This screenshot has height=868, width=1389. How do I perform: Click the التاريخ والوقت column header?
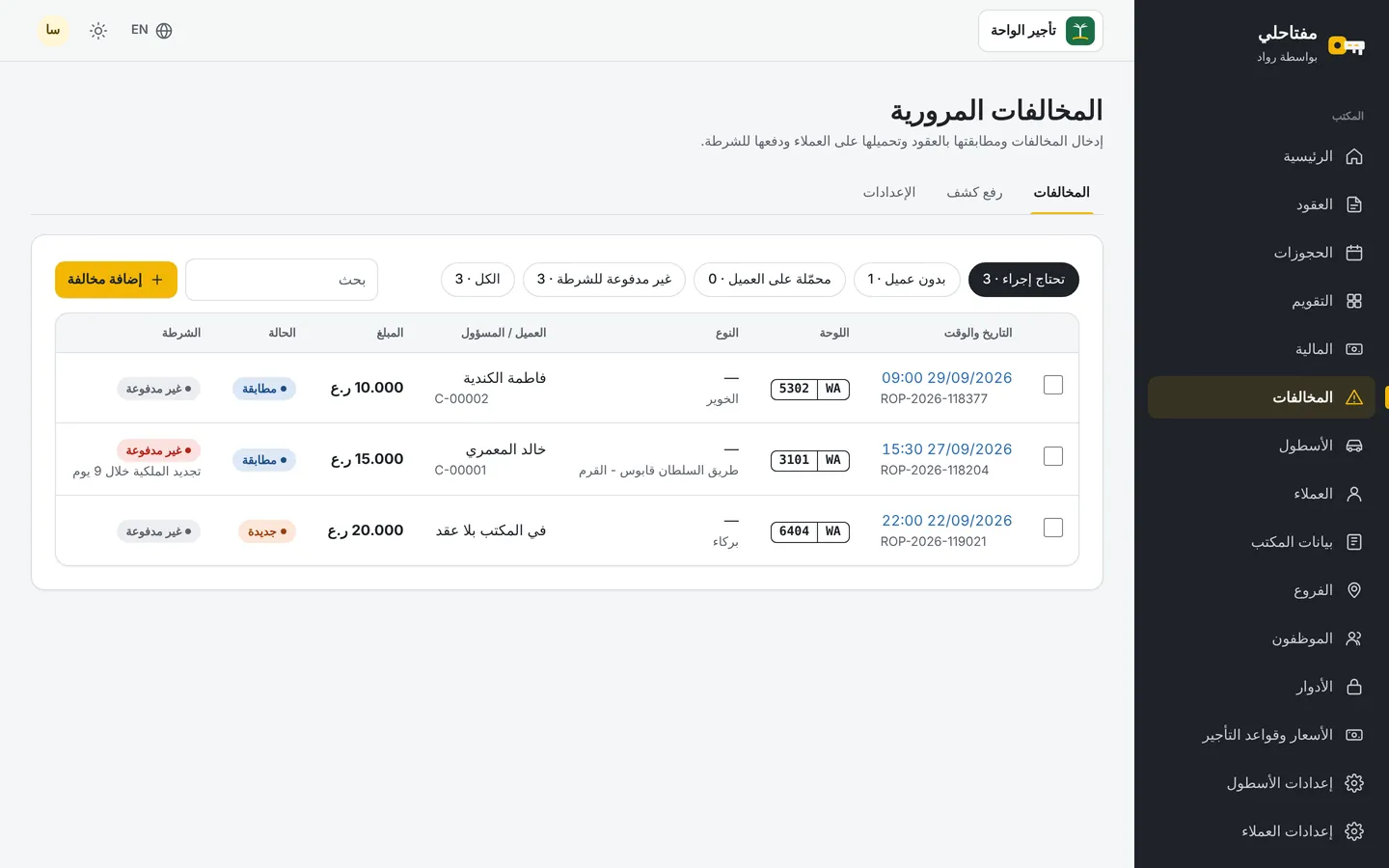tap(978, 333)
